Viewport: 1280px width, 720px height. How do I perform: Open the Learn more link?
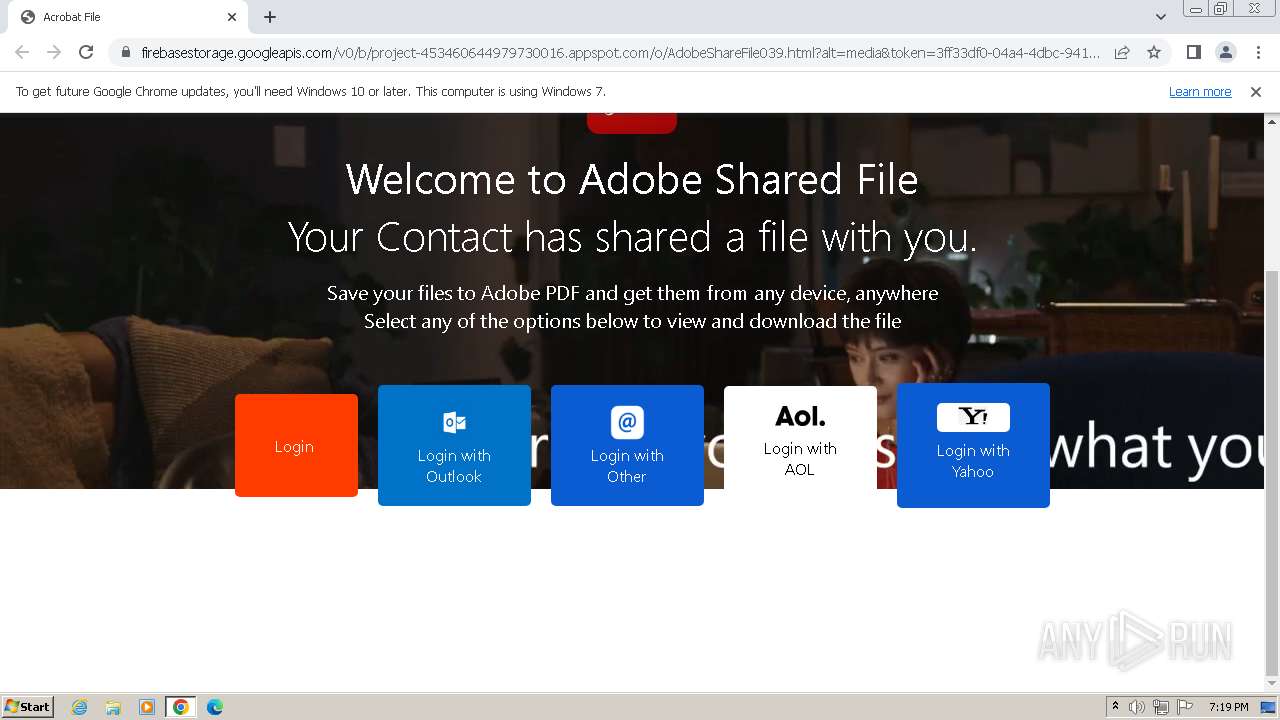click(1200, 91)
